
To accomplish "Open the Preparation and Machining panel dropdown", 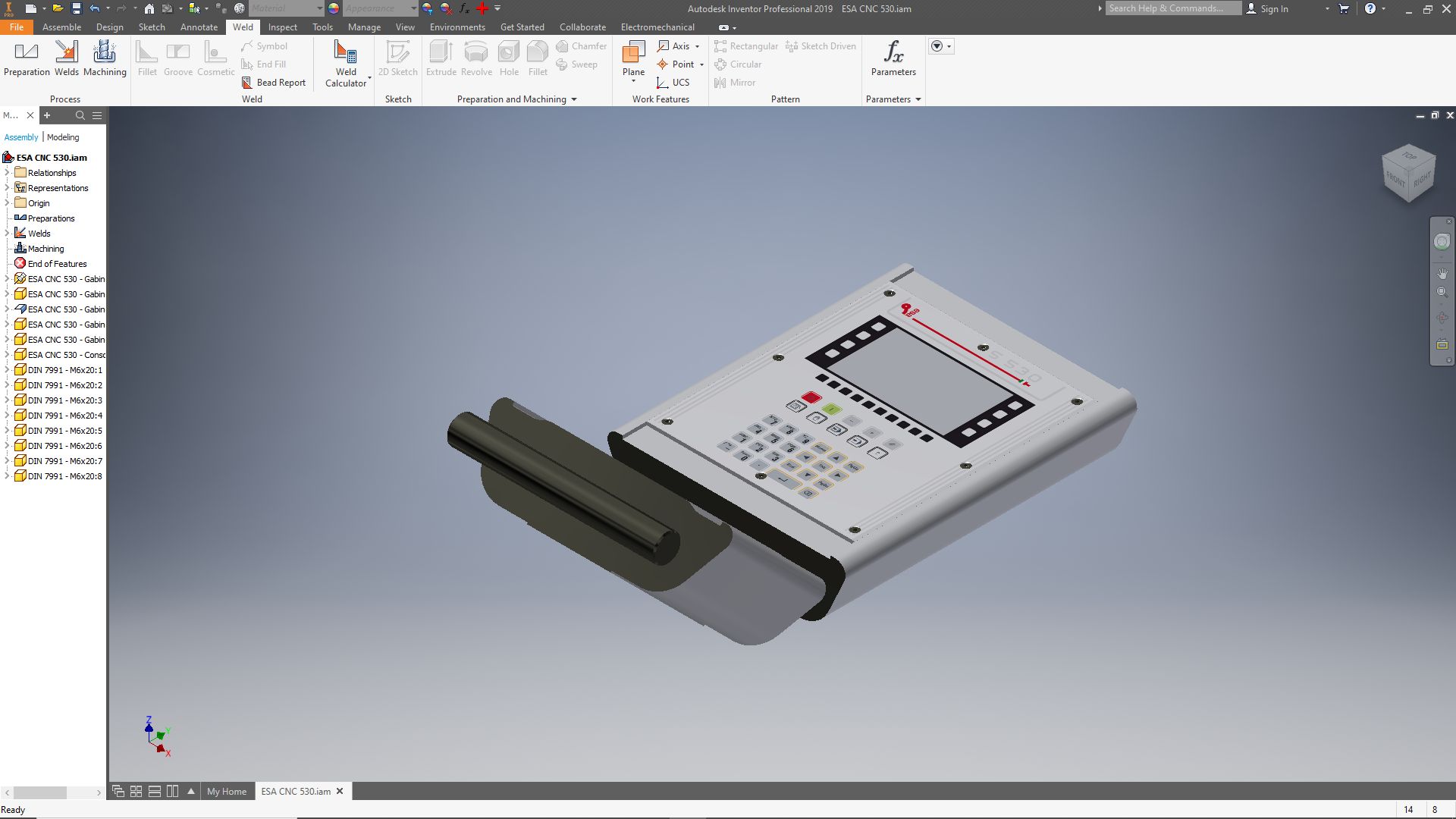I will click(x=574, y=99).
